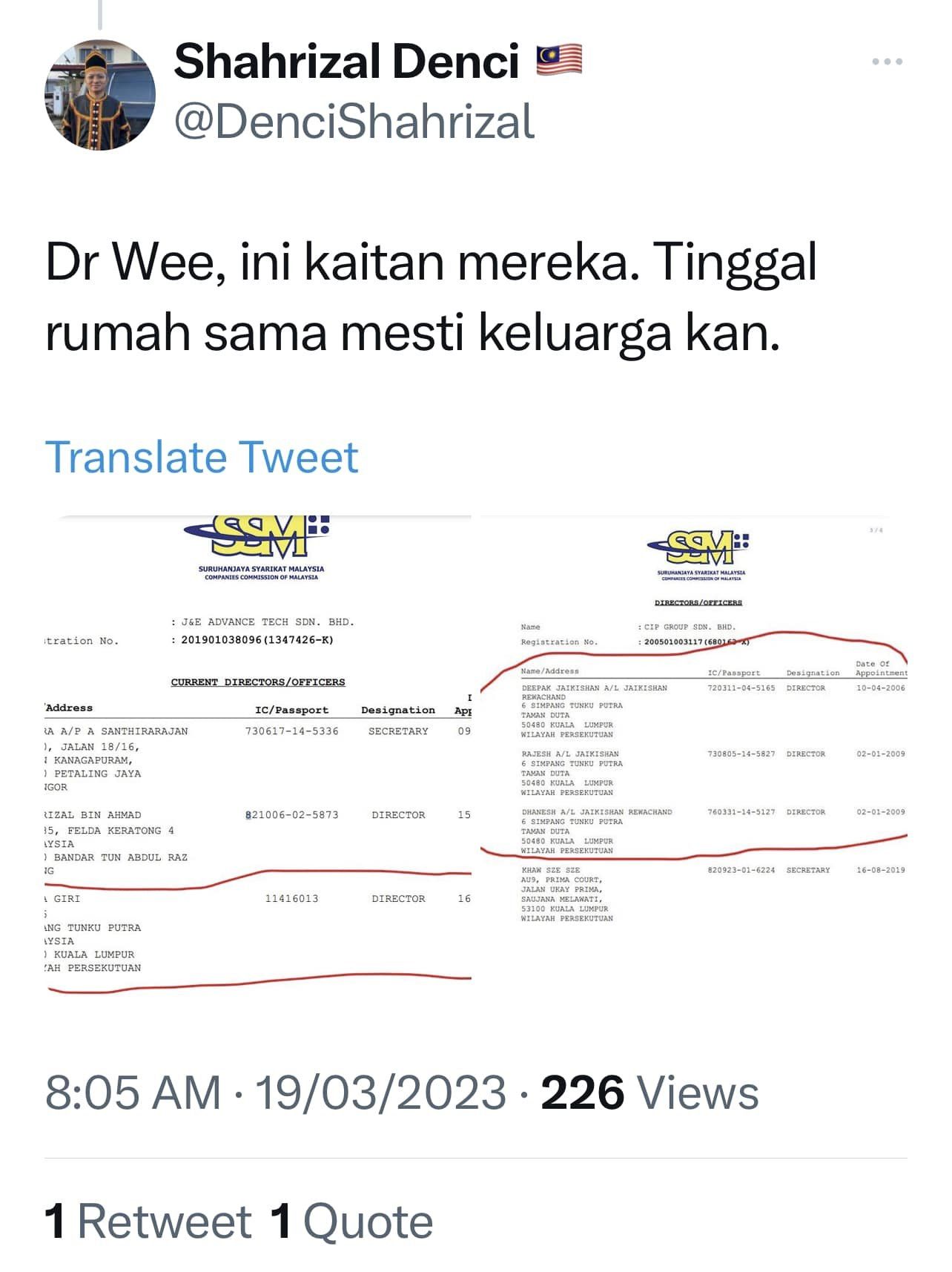Click the Giri director row in left document
952x1272 pixels.
click(258, 933)
